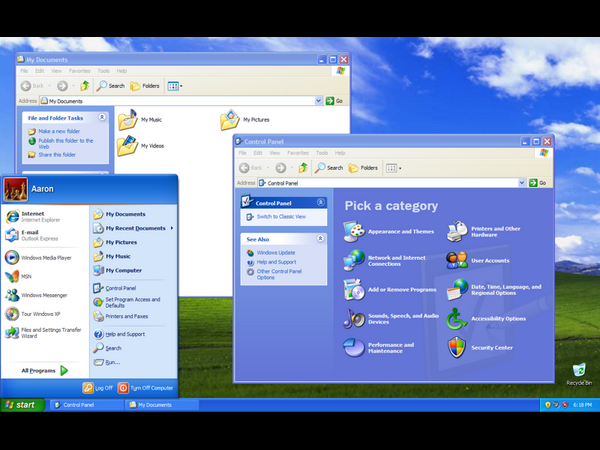
Task: Open address bar dropdown in My Documents
Action: pos(318,101)
